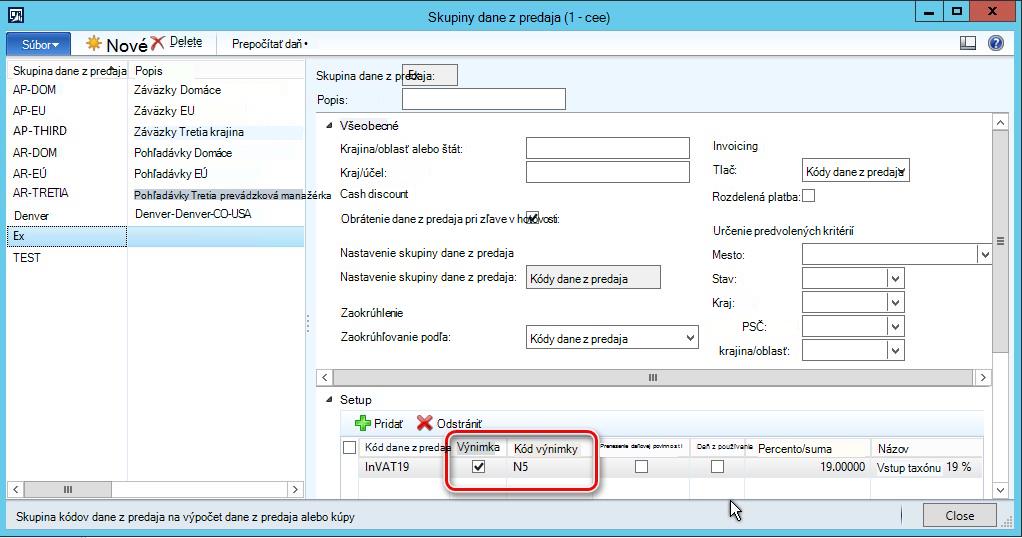Click the 19.00000 percentage cell

click(x=807, y=467)
